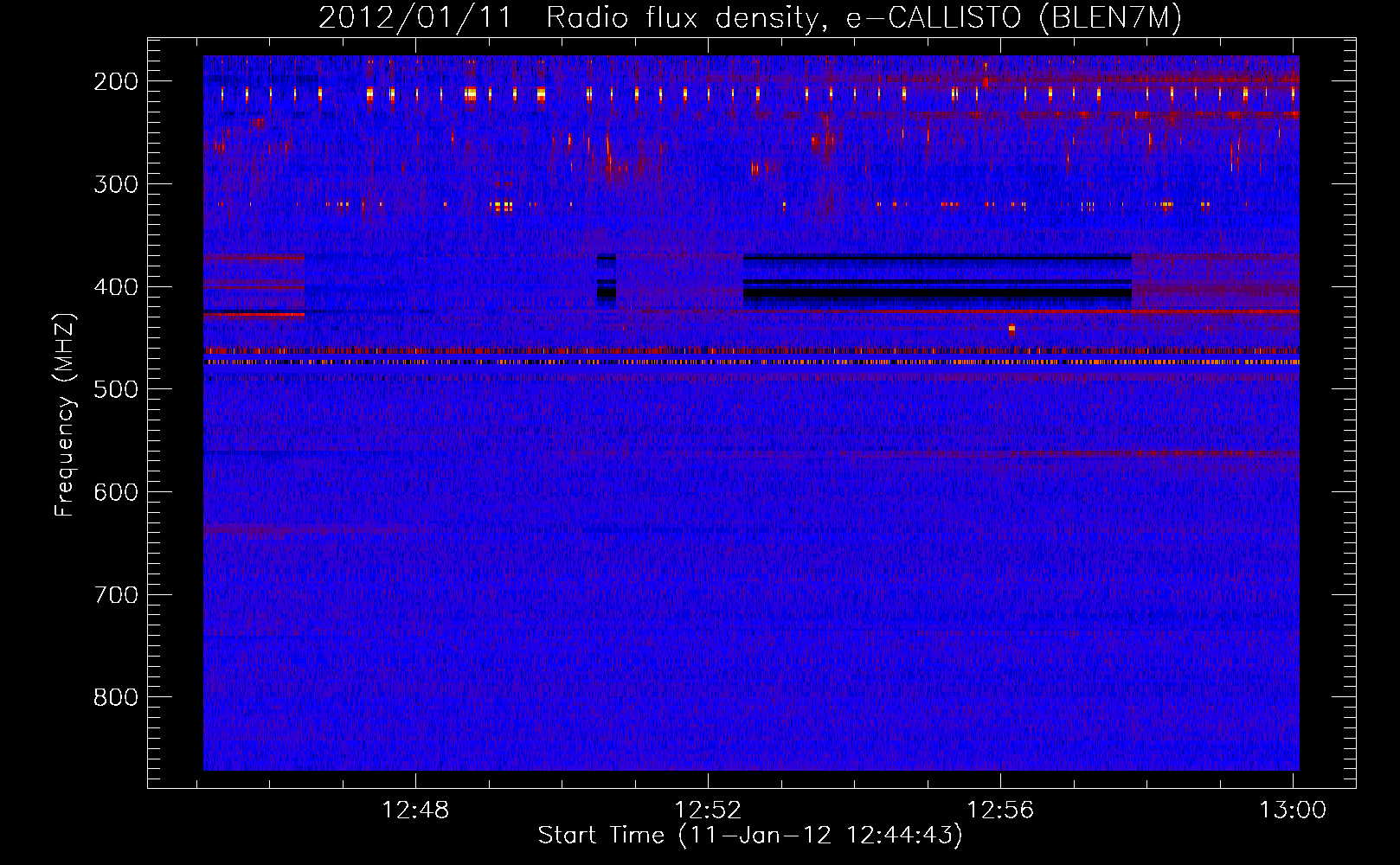Click the 800 frequency tick label
This screenshot has height=865, width=1400.
point(116,697)
